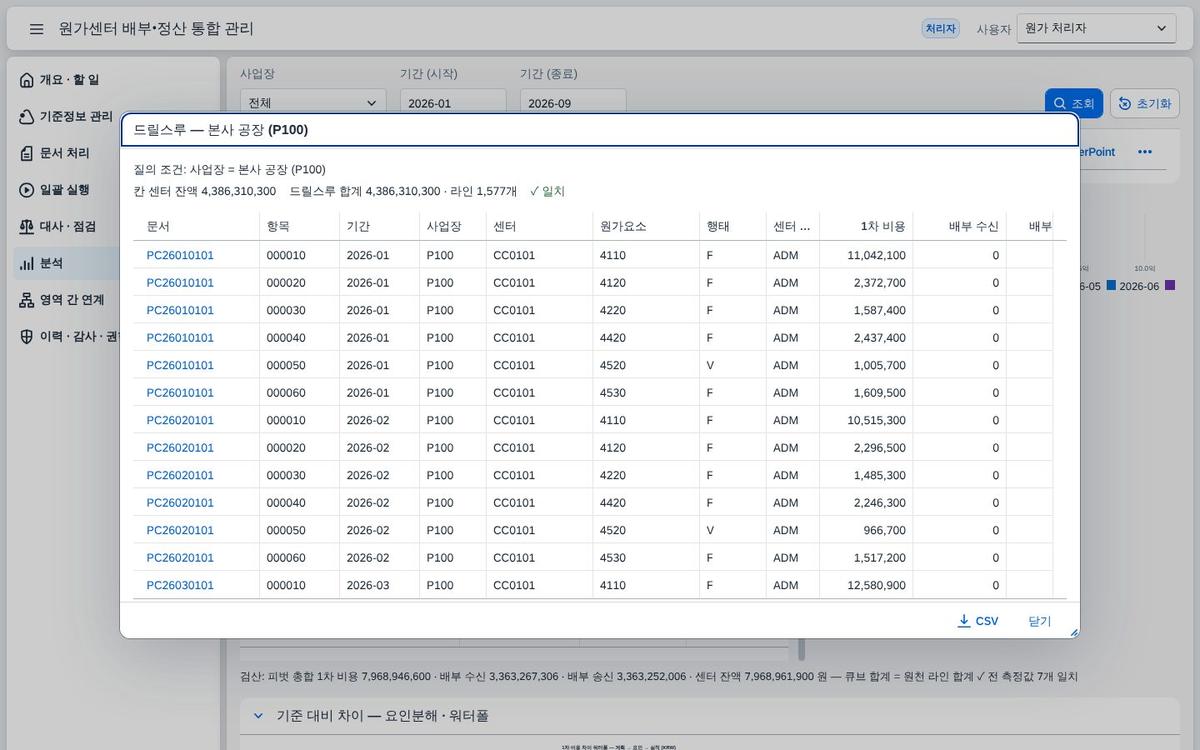Image resolution: width=1200 pixels, height=750 pixels.
Task: Click the 기간 column header
Action: click(379, 226)
